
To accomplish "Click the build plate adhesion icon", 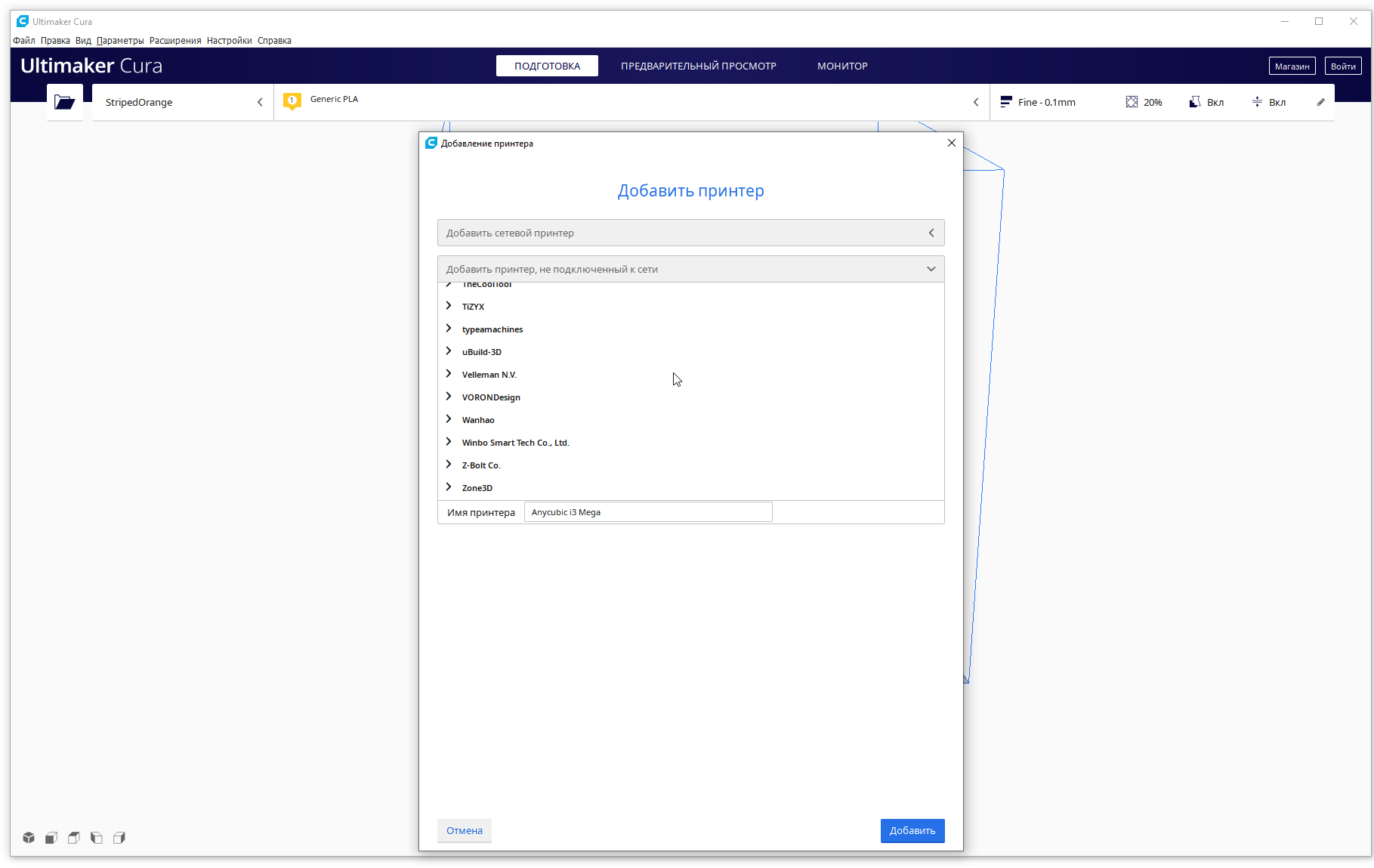I will pos(1257,102).
